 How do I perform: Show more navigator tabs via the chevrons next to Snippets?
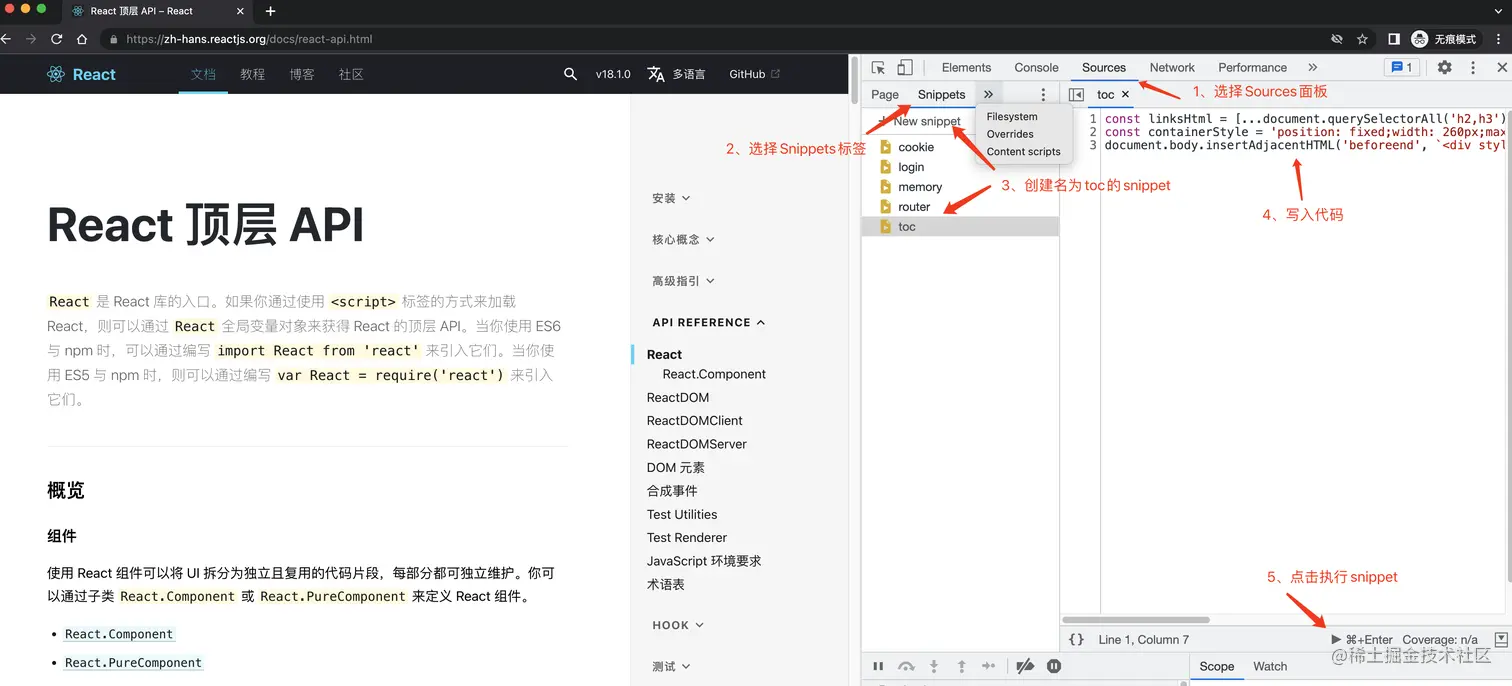(988, 95)
